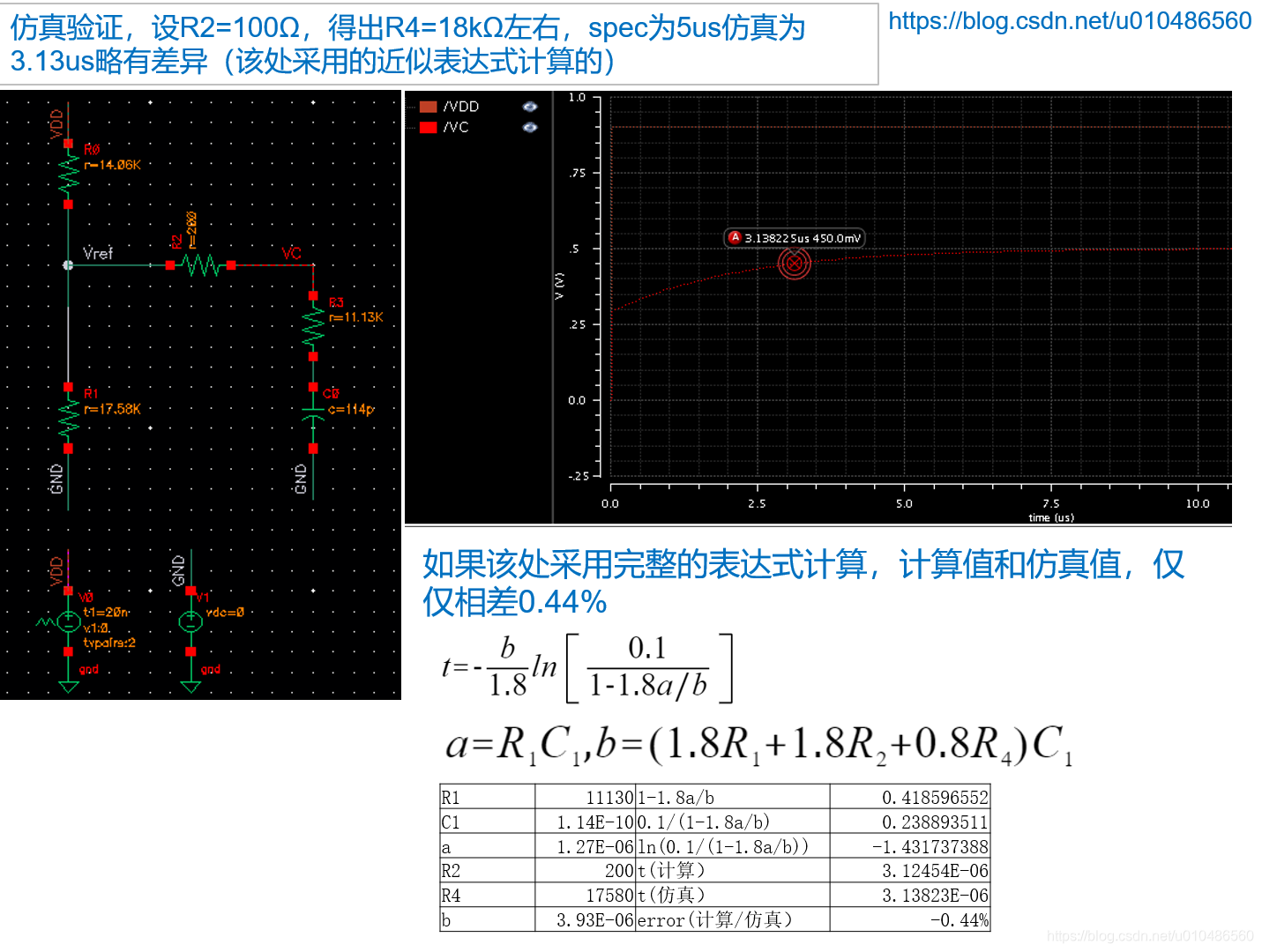Click the 10.0 tick on time axis
This screenshot has height=952, width=1262.
point(1198,503)
